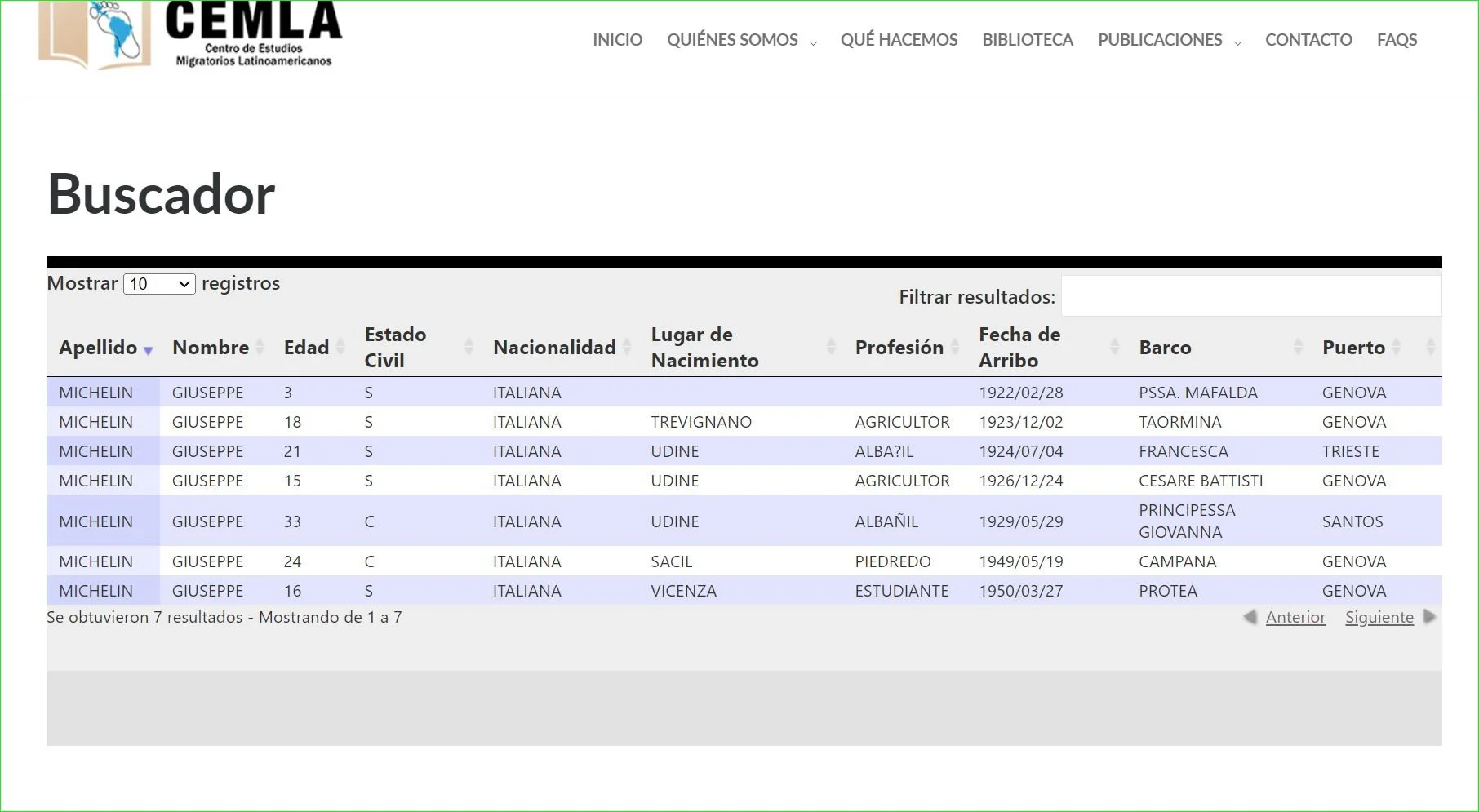1479x812 pixels.
Task: Click the ALBAÑIL profession cell
Action: pyautogui.click(x=886, y=521)
